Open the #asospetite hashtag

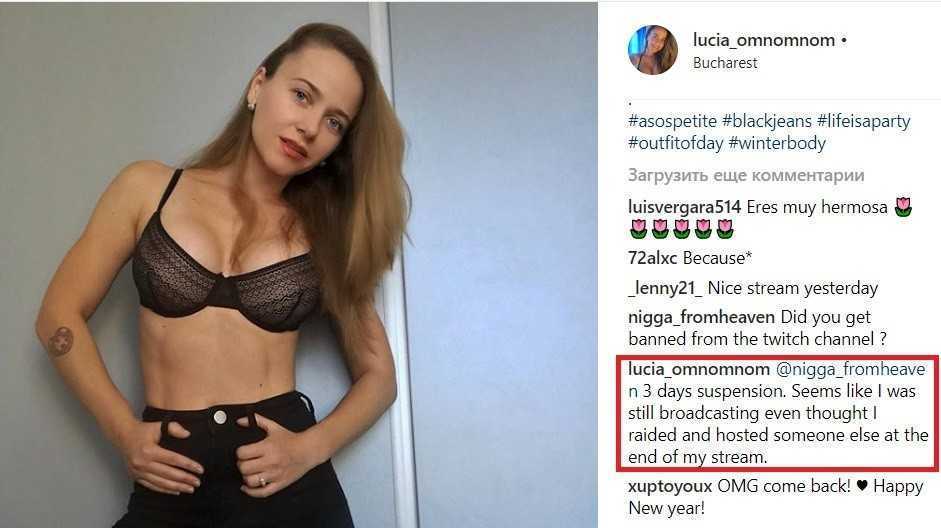click(672, 121)
